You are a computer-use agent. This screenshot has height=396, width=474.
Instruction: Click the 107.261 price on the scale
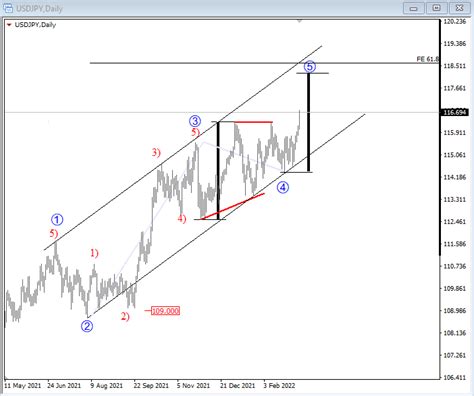pyautogui.click(x=454, y=355)
